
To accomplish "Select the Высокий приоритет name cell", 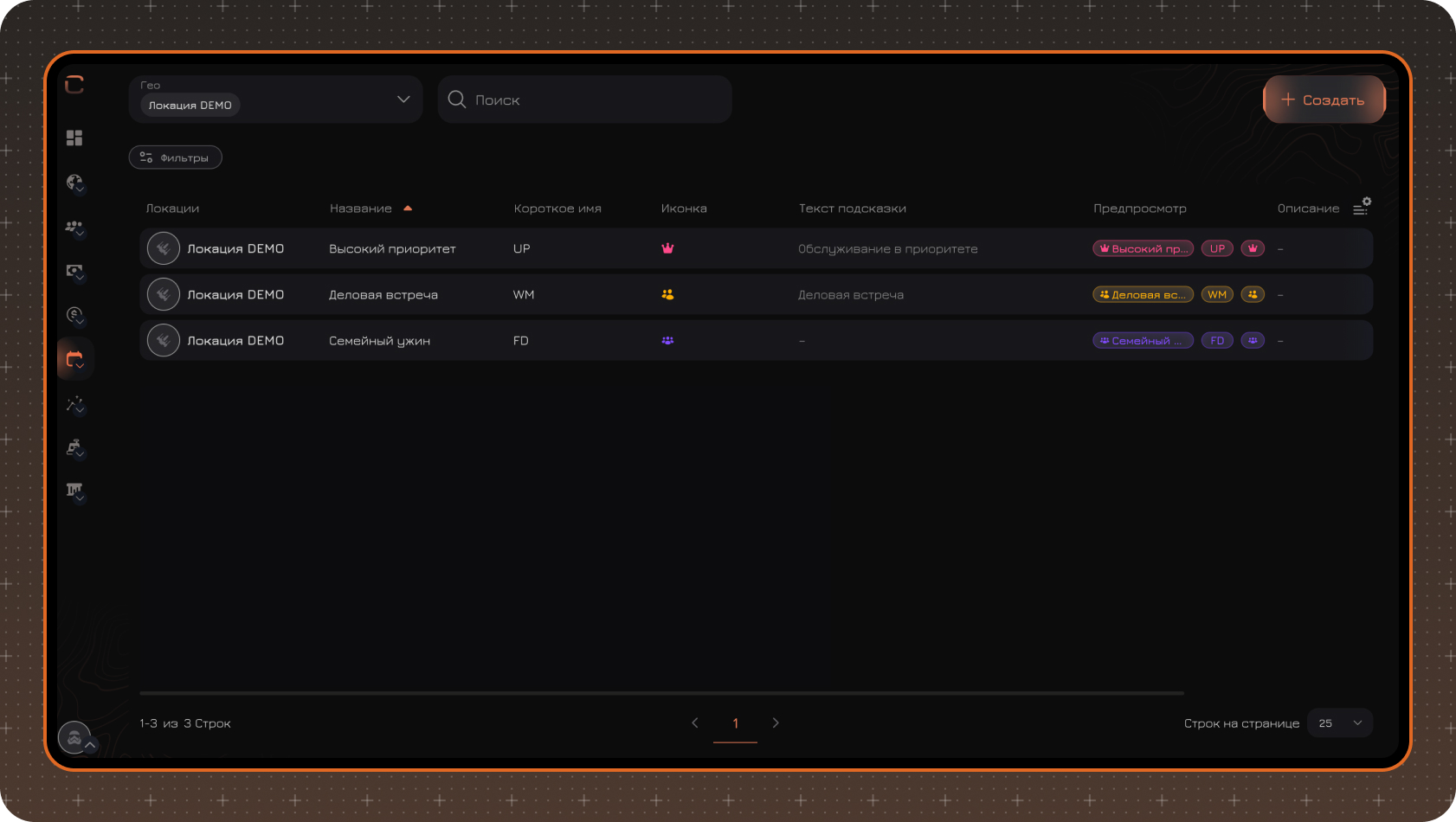I will click(x=392, y=248).
